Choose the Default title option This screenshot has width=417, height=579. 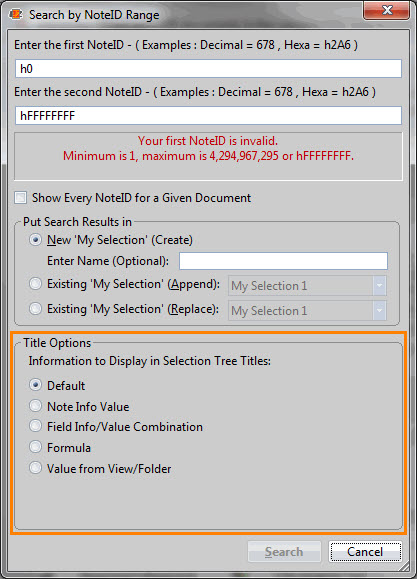[x=35, y=385]
